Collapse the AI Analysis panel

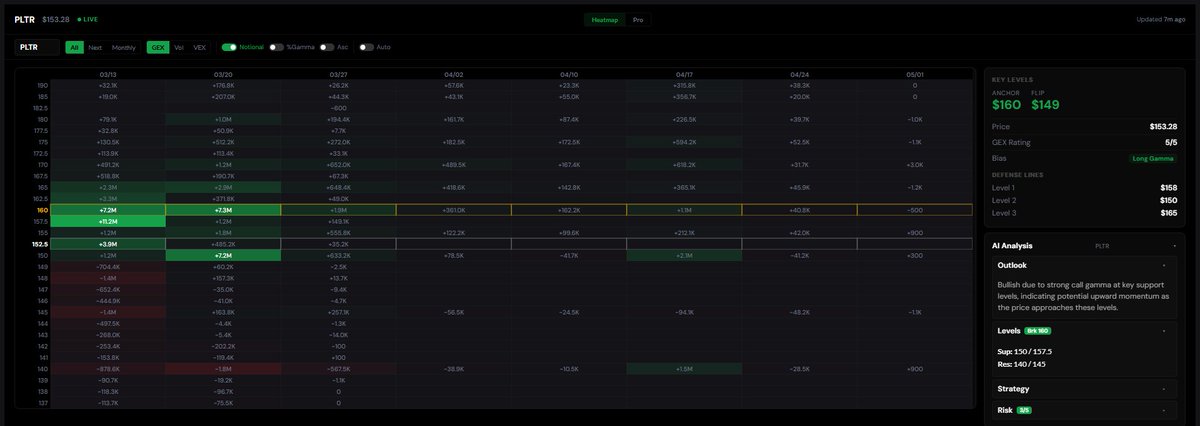[1175, 245]
